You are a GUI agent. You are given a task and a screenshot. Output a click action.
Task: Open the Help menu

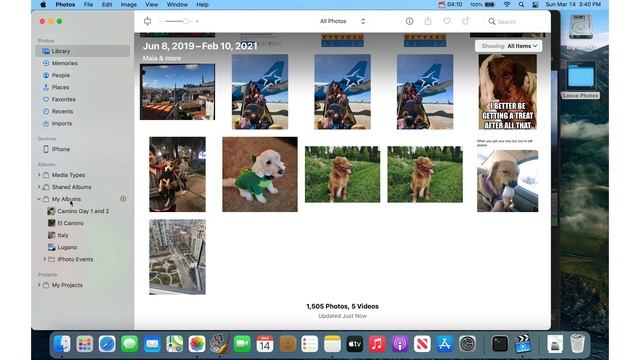click(202, 4)
